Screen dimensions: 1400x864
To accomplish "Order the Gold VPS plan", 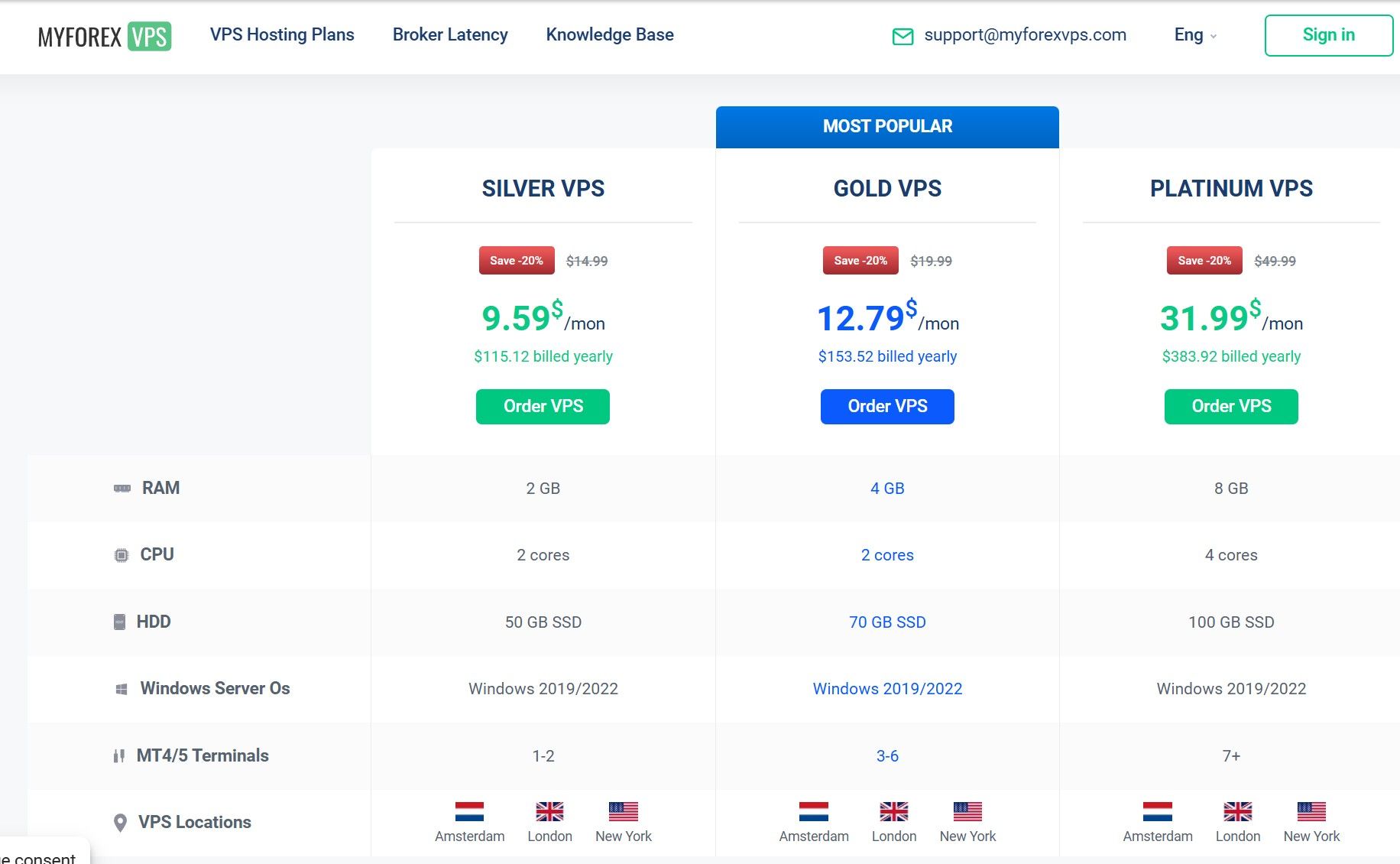I will tap(887, 407).
